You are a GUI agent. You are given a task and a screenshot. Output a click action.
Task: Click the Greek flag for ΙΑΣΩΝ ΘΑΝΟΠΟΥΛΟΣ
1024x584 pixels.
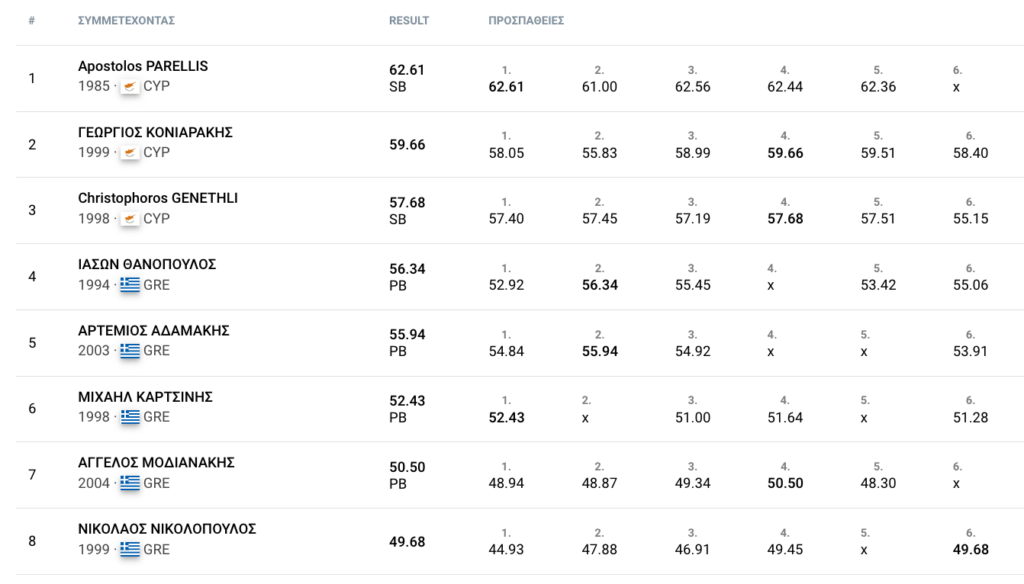[x=130, y=285]
